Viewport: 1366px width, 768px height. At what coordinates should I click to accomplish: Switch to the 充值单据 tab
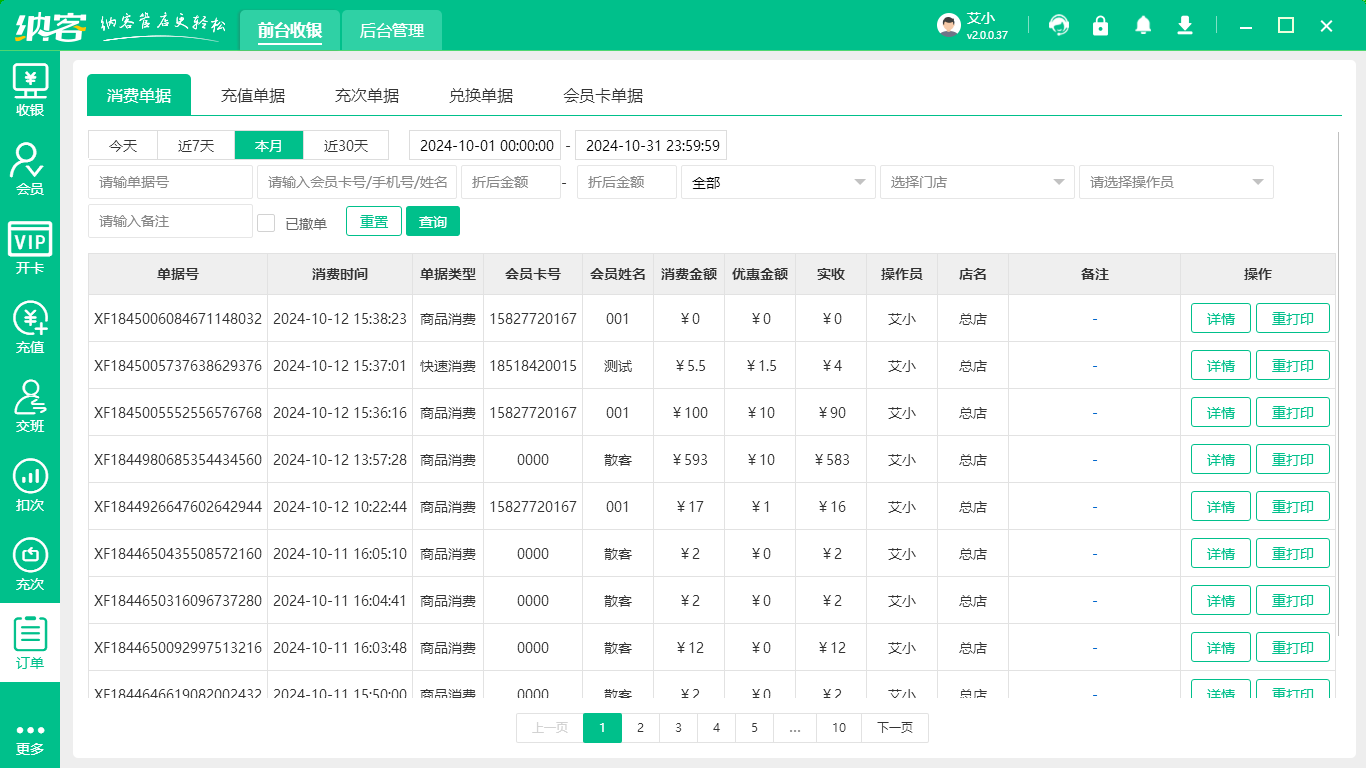click(x=254, y=94)
